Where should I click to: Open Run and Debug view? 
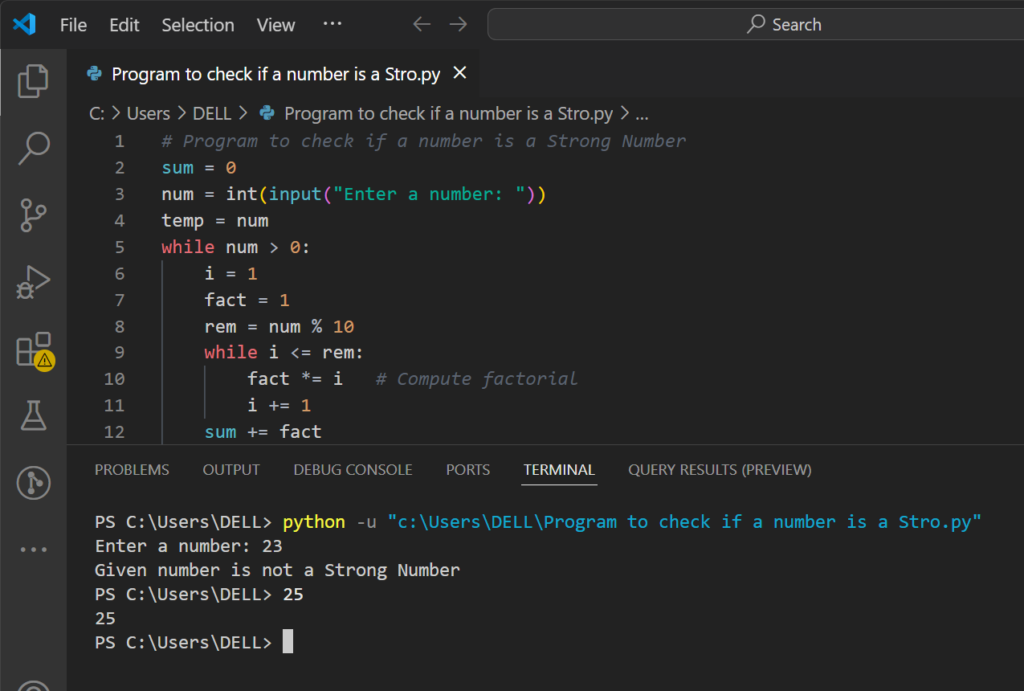click(33, 282)
